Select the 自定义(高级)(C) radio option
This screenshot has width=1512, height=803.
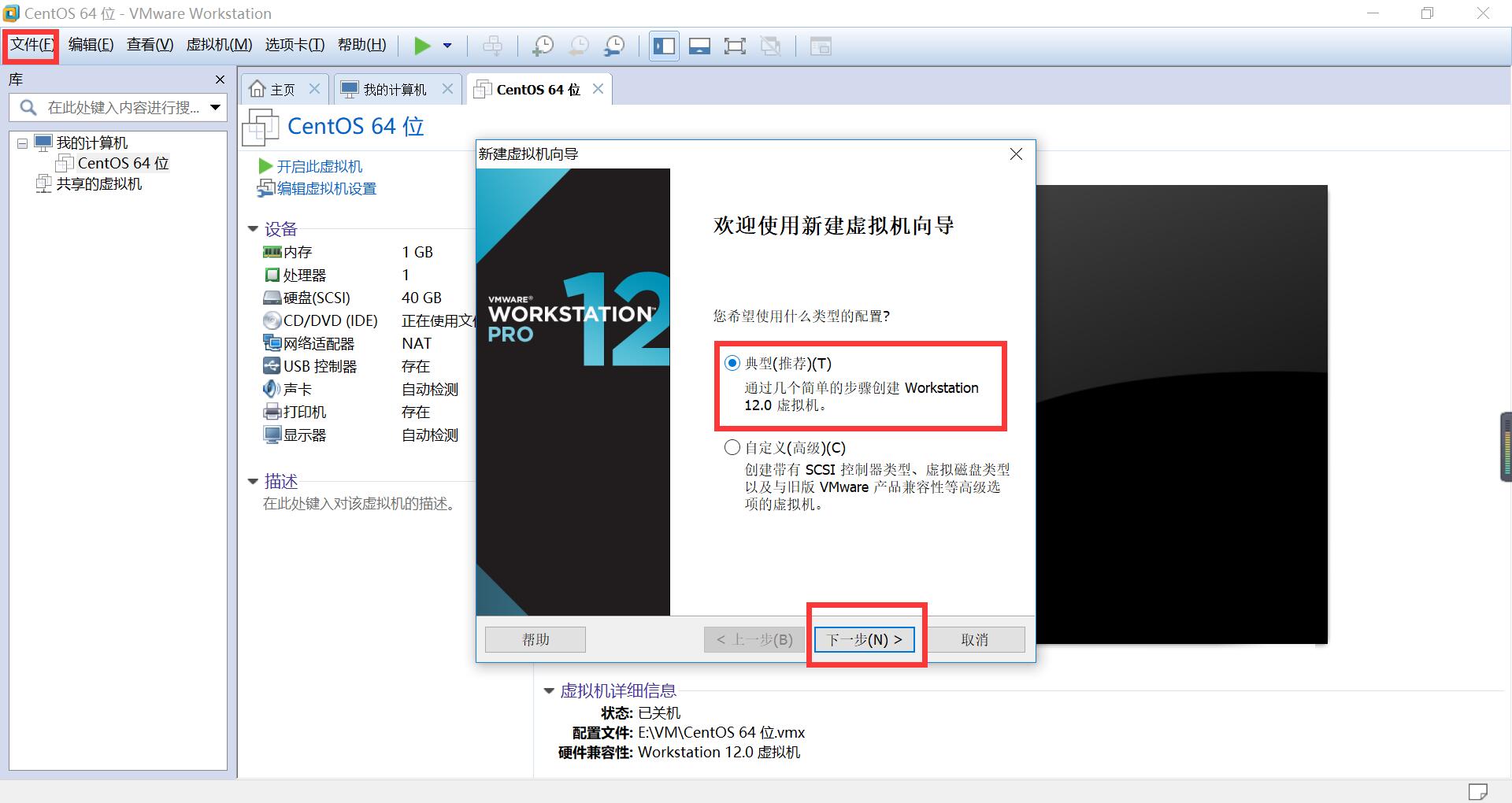(x=732, y=447)
